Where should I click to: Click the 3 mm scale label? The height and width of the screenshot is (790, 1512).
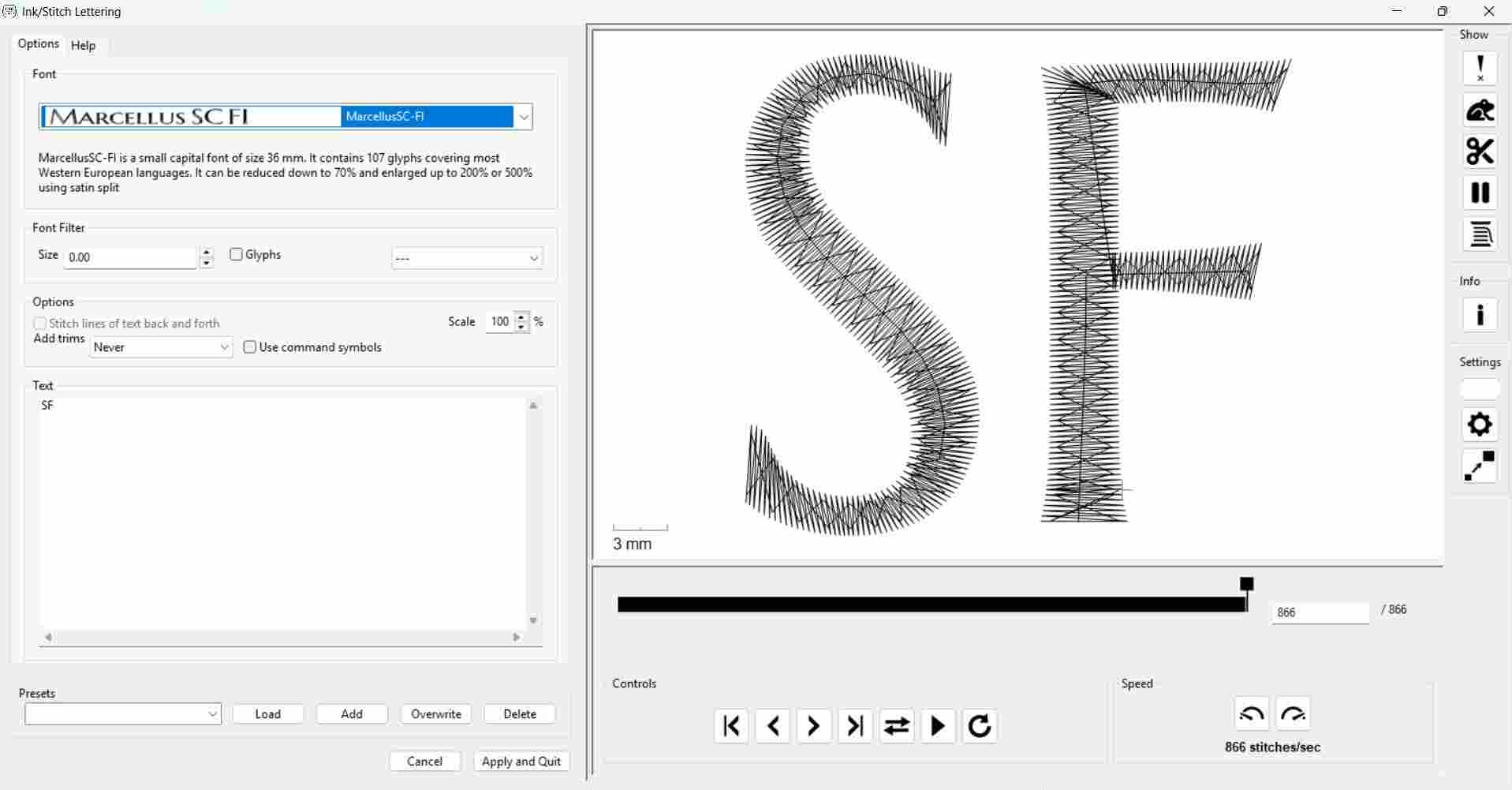point(633,544)
